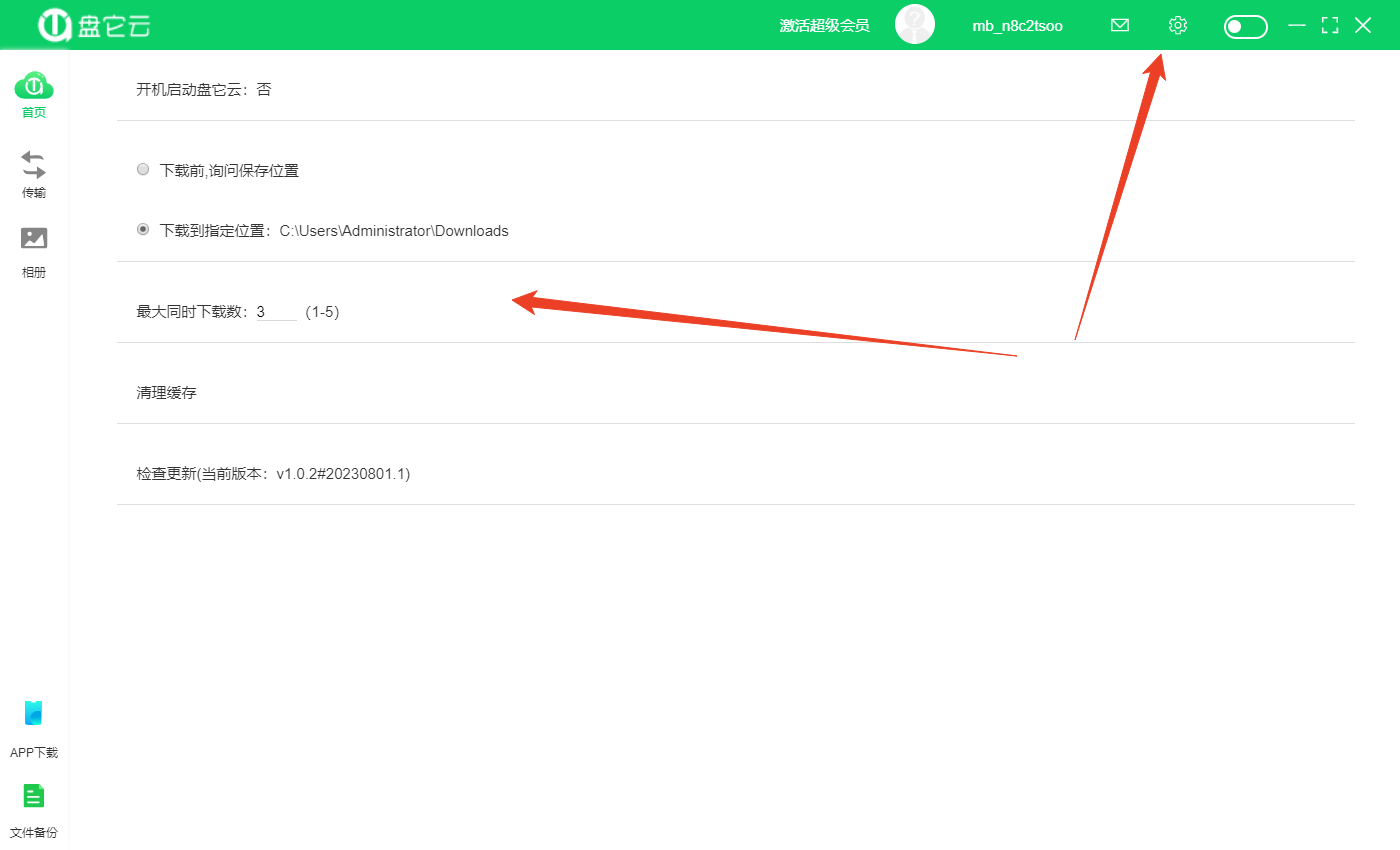Click the max simultaneous downloads number field
Screen dimensions: 1400x850
coord(276,312)
